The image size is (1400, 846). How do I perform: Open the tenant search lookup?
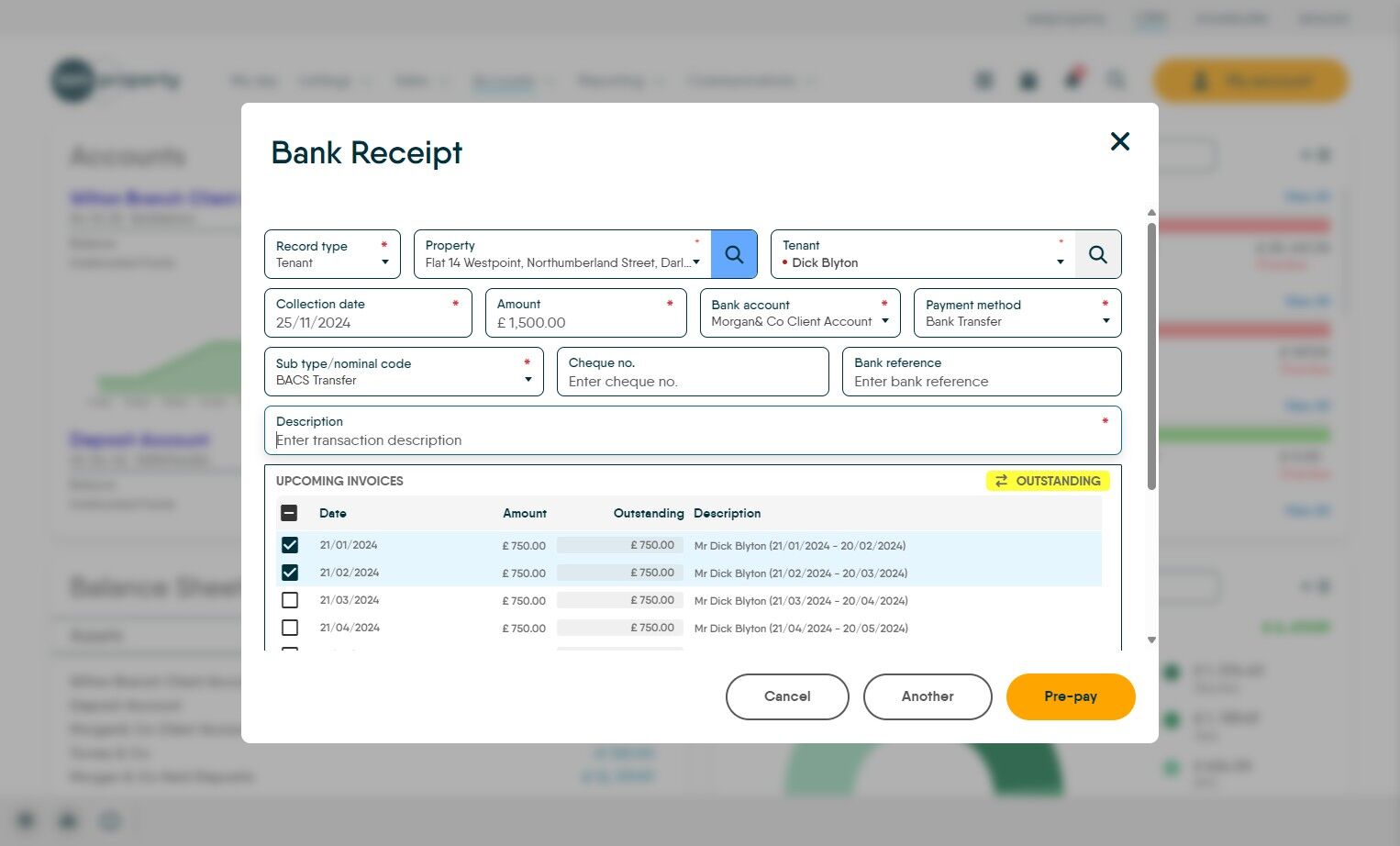1097,254
